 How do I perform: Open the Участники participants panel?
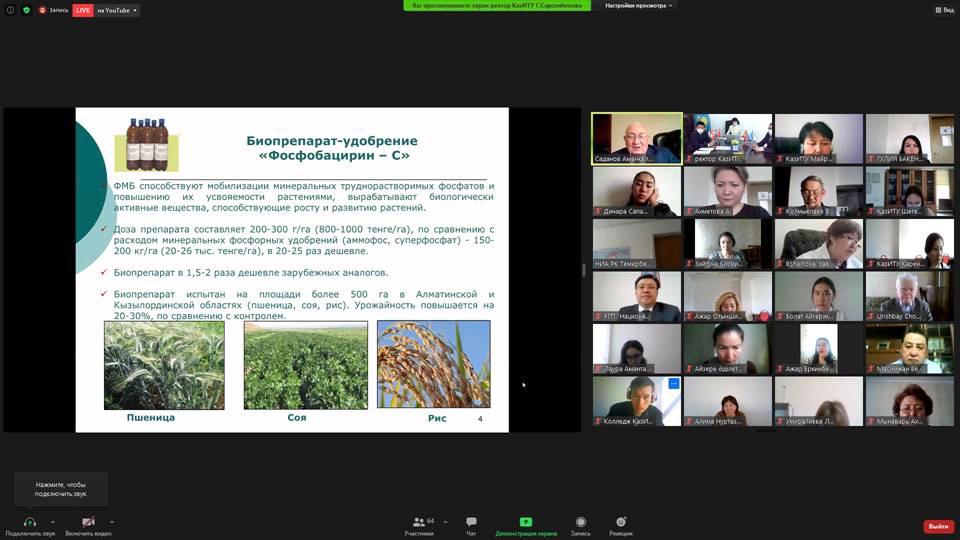tap(418, 523)
